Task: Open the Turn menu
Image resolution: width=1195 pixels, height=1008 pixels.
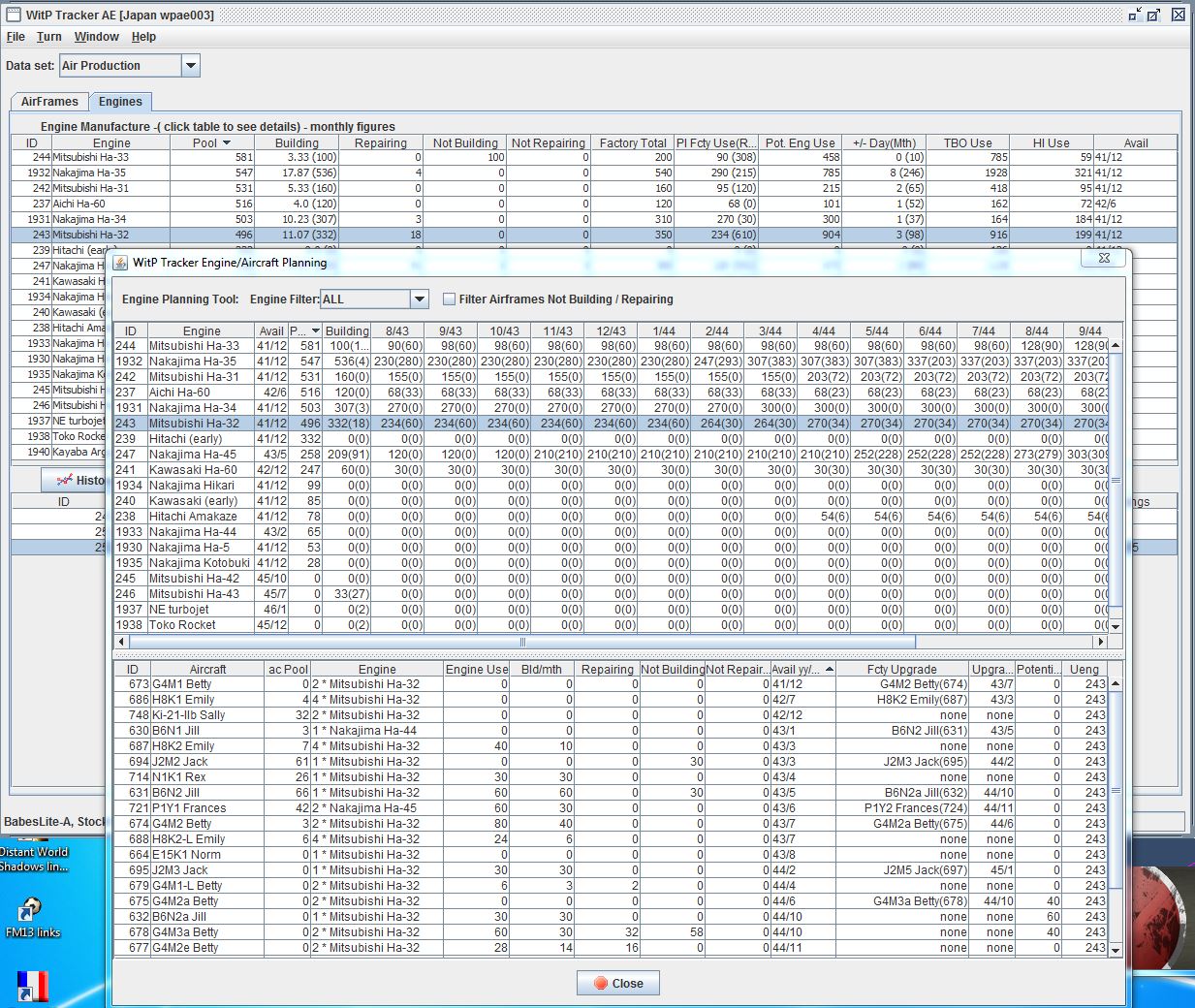Action: coord(49,37)
